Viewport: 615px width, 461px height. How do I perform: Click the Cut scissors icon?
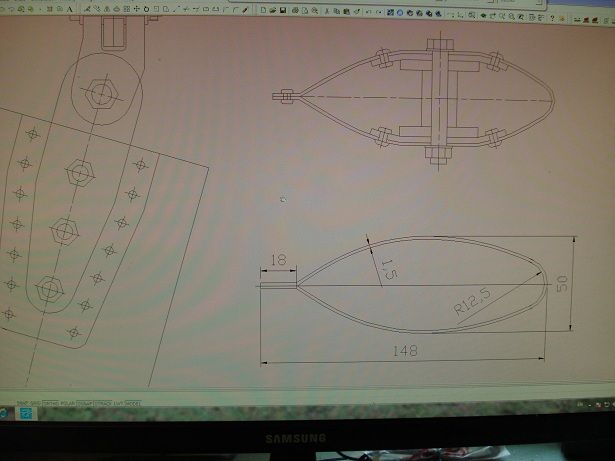(327, 10)
